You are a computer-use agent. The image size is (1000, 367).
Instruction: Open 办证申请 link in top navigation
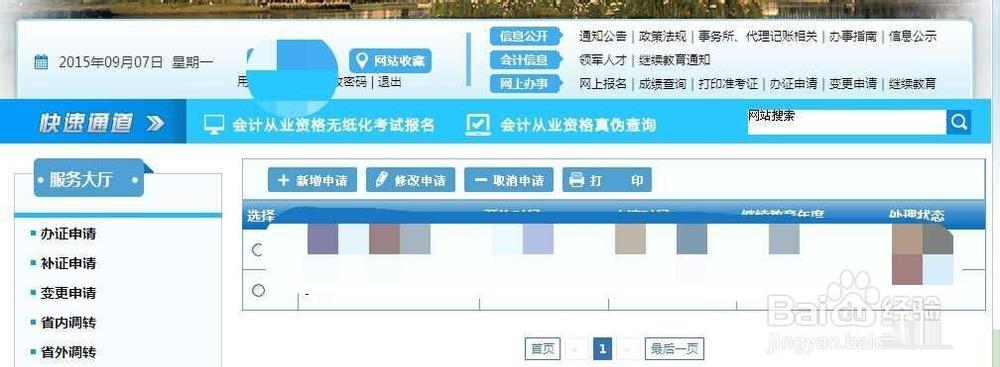point(793,84)
